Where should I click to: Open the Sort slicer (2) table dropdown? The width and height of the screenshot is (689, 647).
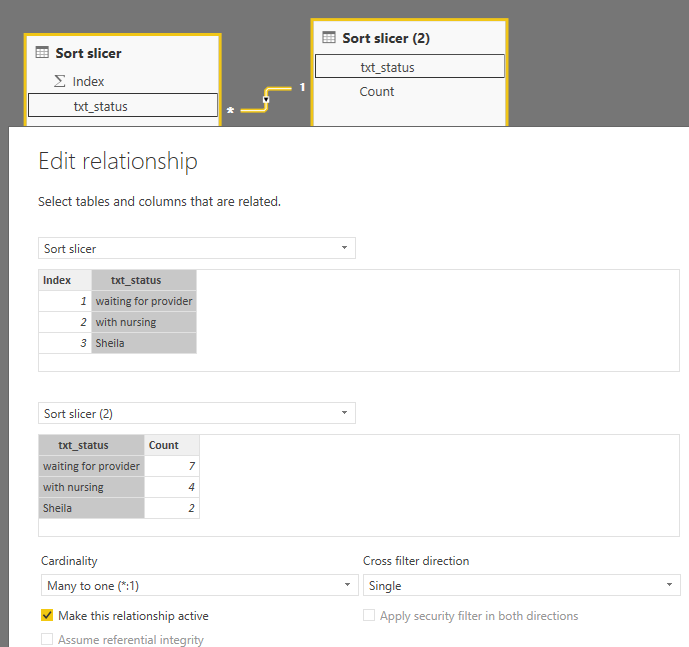(197, 413)
